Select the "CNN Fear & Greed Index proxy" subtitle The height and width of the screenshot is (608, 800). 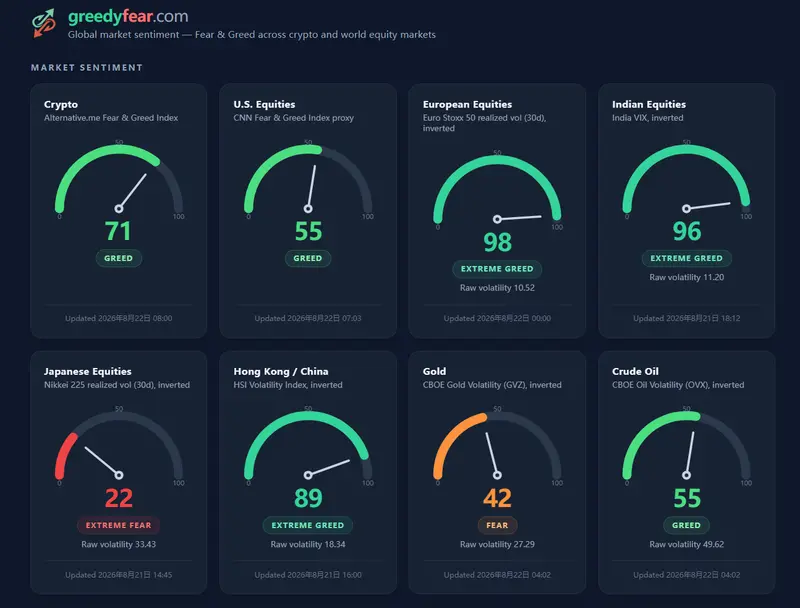(x=293, y=118)
